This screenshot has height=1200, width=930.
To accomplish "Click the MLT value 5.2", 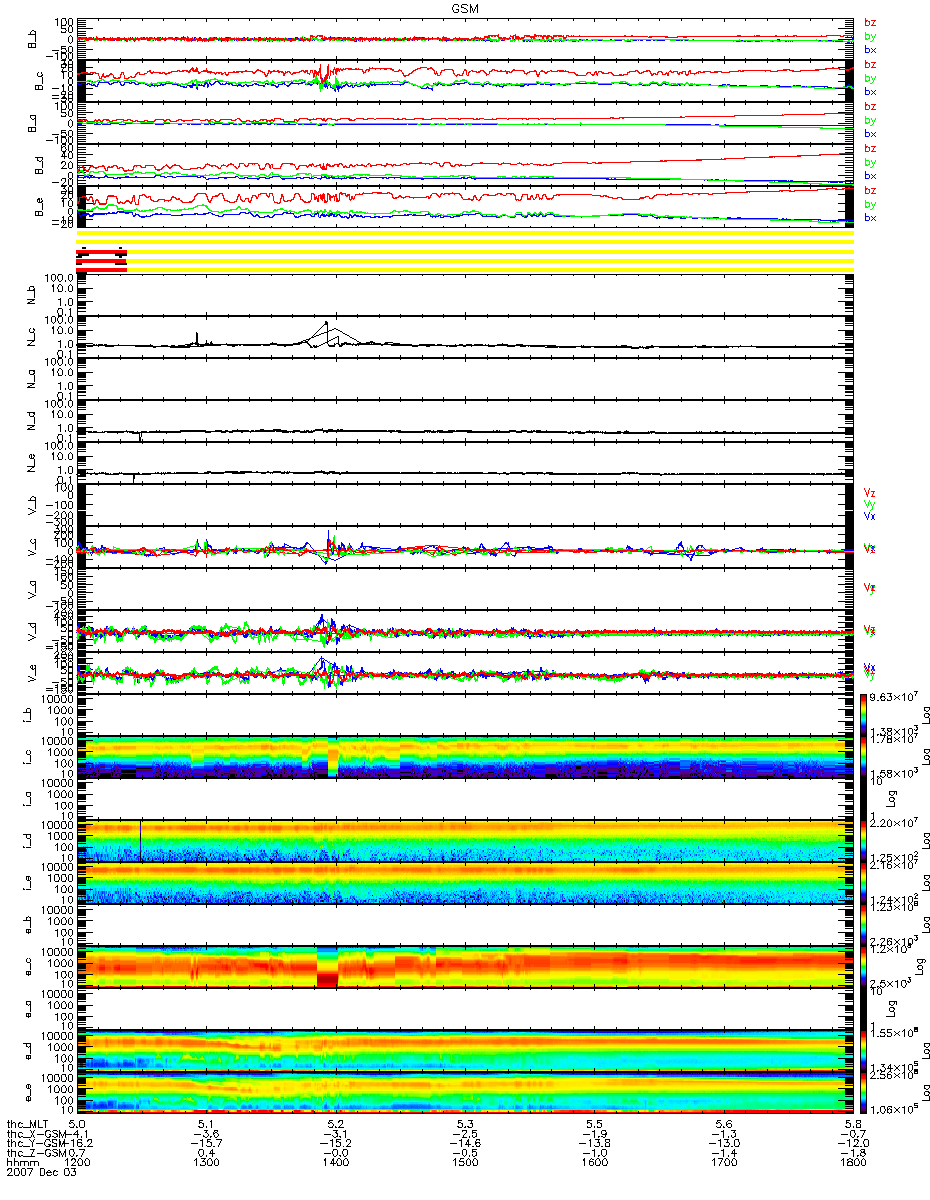I will pos(335,1124).
